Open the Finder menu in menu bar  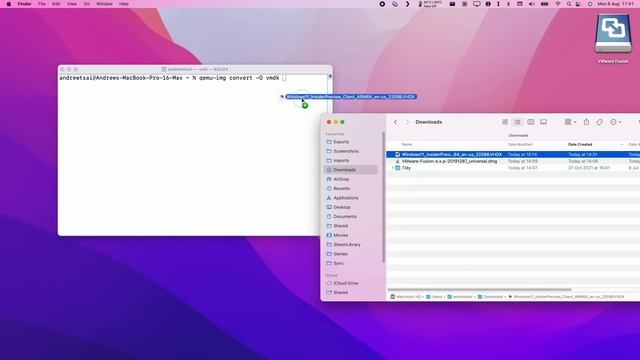24,4
